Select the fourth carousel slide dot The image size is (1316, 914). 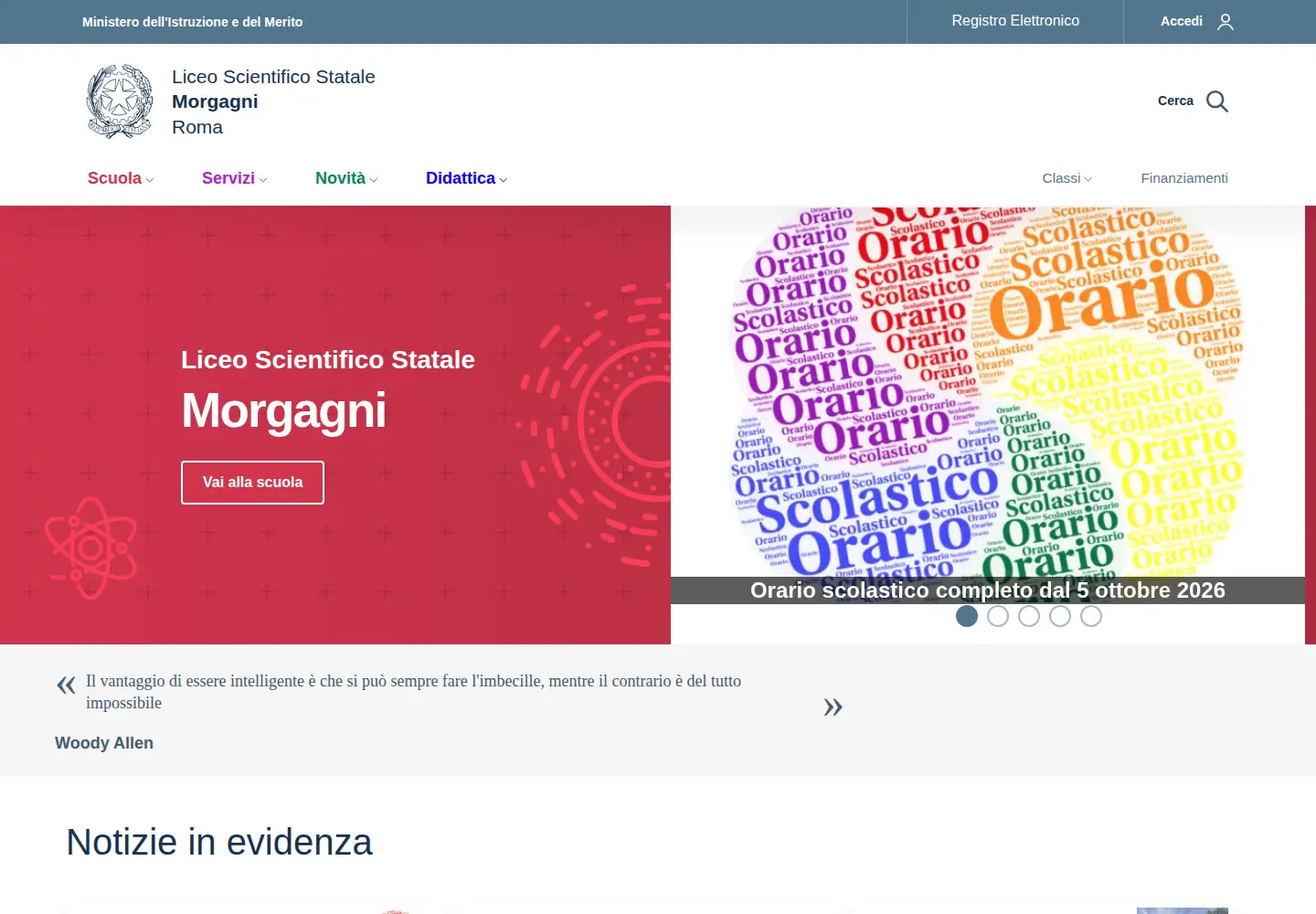click(x=1060, y=616)
